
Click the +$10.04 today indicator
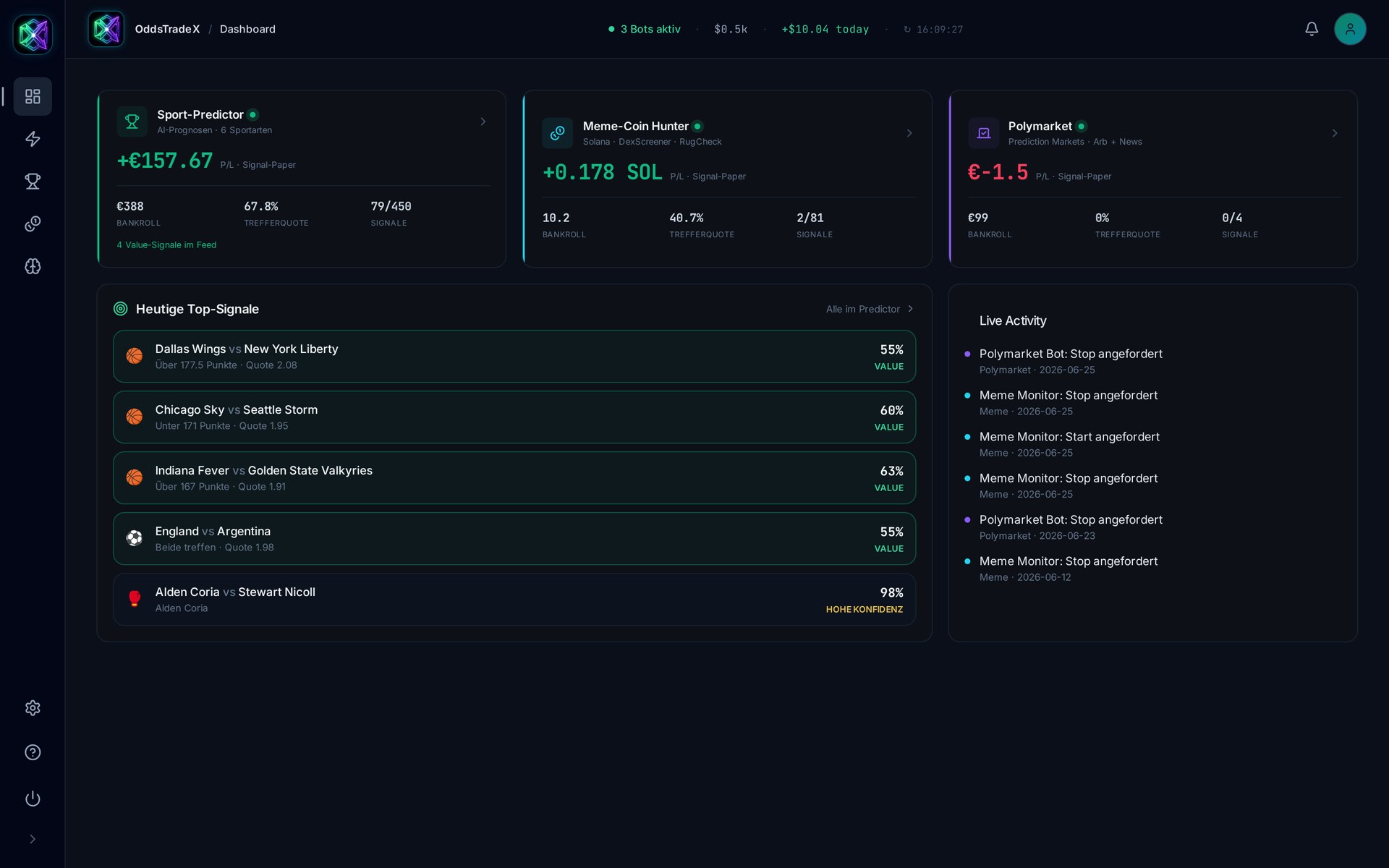click(825, 29)
